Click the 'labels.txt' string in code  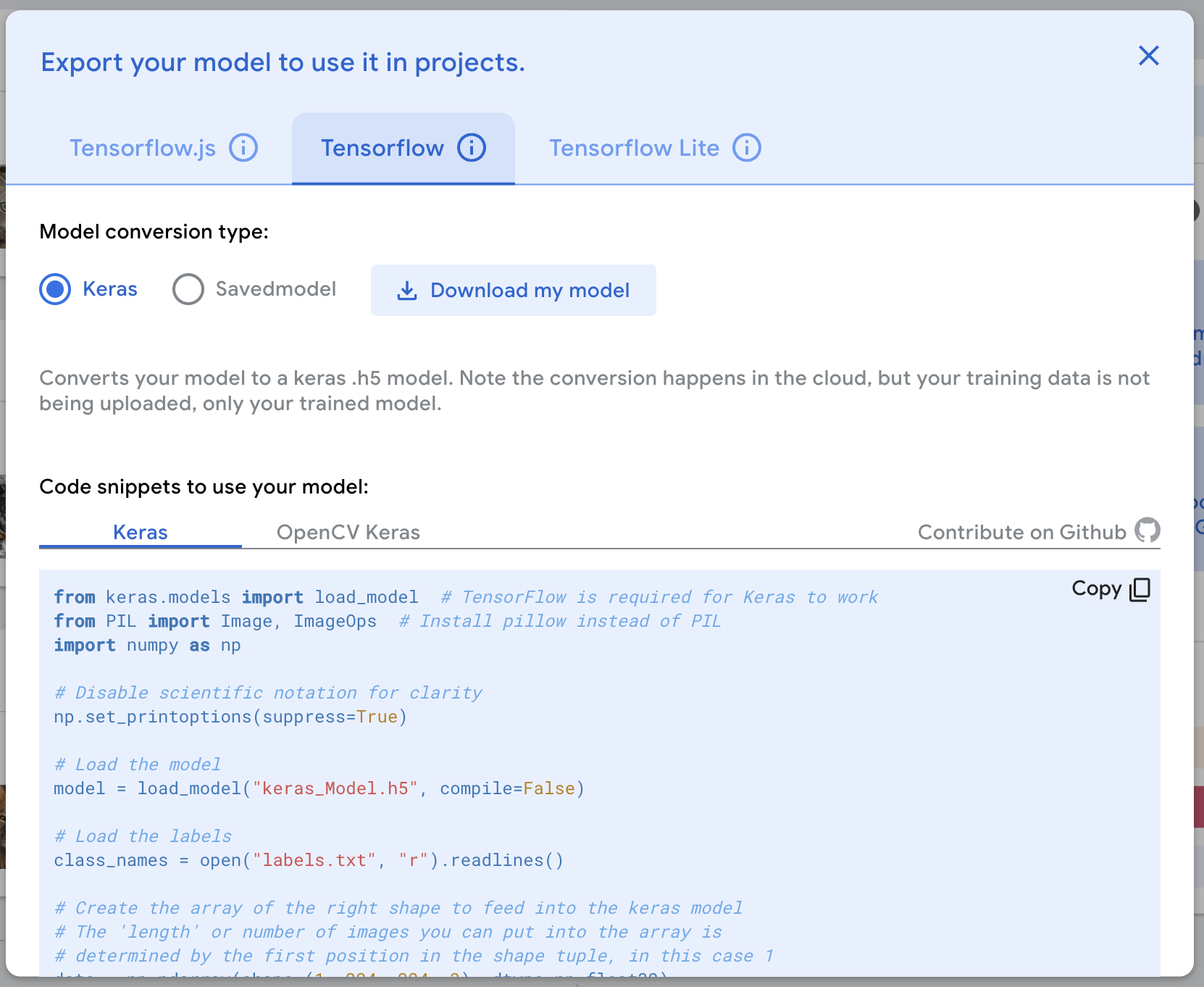(314, 860)
